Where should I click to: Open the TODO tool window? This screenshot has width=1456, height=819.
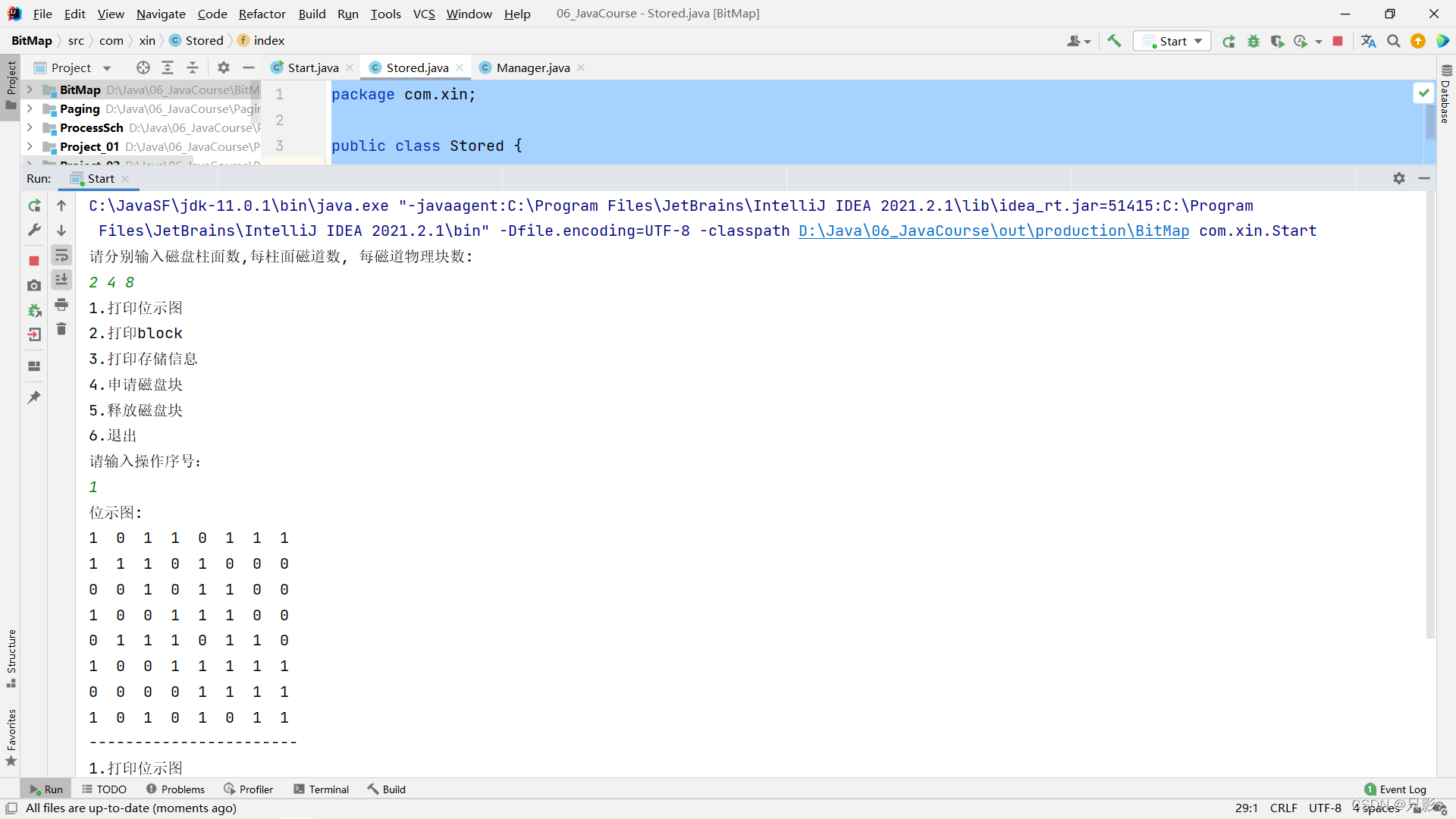pos(105,789)
